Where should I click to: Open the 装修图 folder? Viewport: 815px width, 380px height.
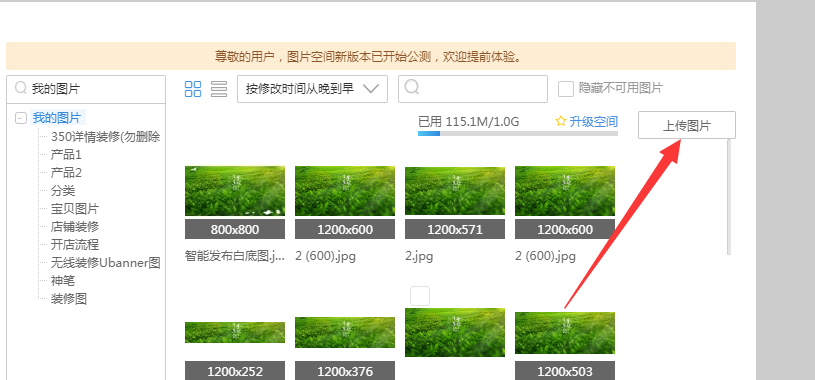[69, 299]
